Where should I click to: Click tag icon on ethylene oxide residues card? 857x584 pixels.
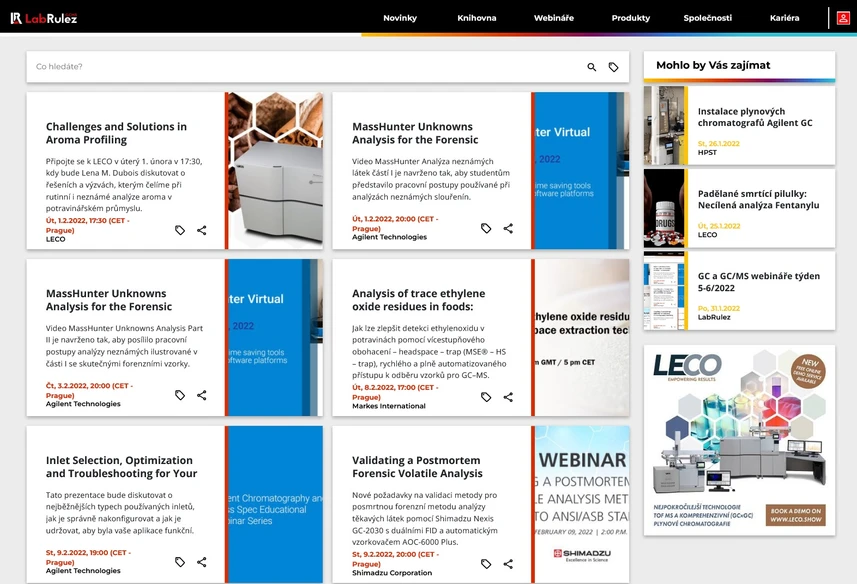pos(486,397)
